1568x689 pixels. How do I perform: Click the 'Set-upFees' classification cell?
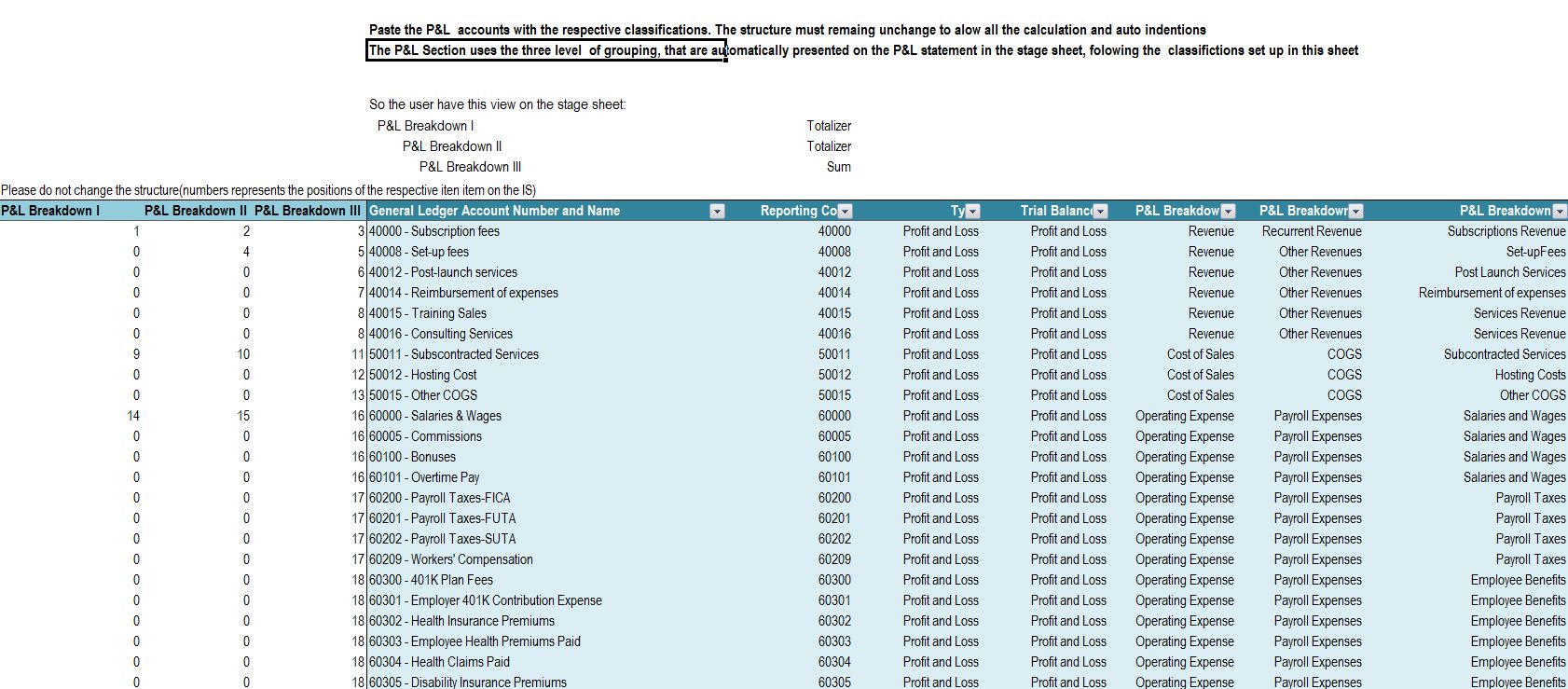click(x=1535, y=252)
